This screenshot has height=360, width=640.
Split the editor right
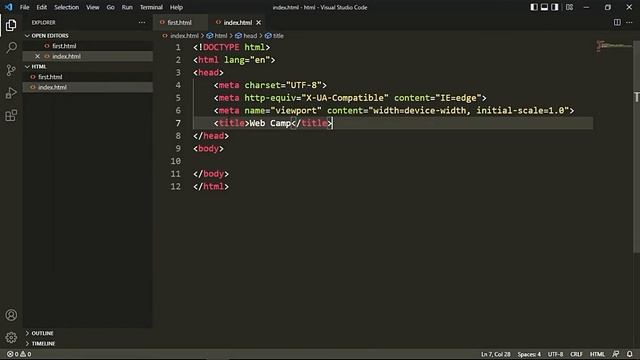click(617, 22)
